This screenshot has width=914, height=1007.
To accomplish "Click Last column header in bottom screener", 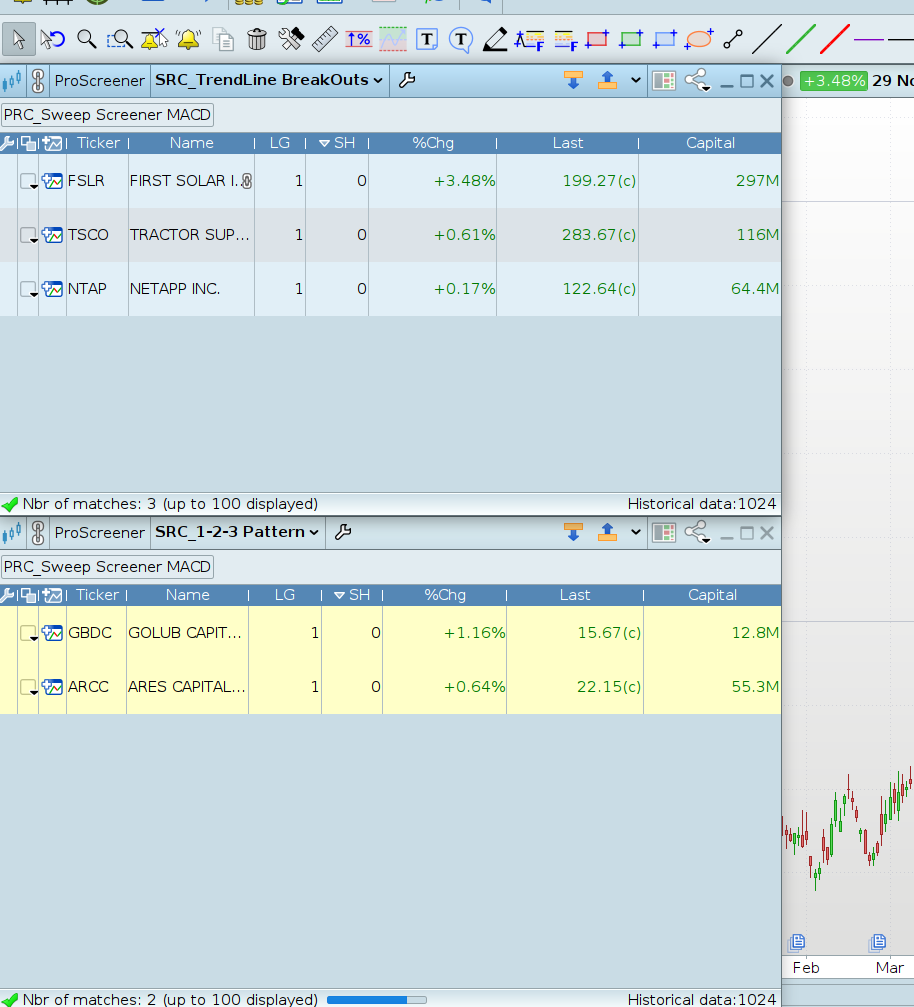I will 575,595.
